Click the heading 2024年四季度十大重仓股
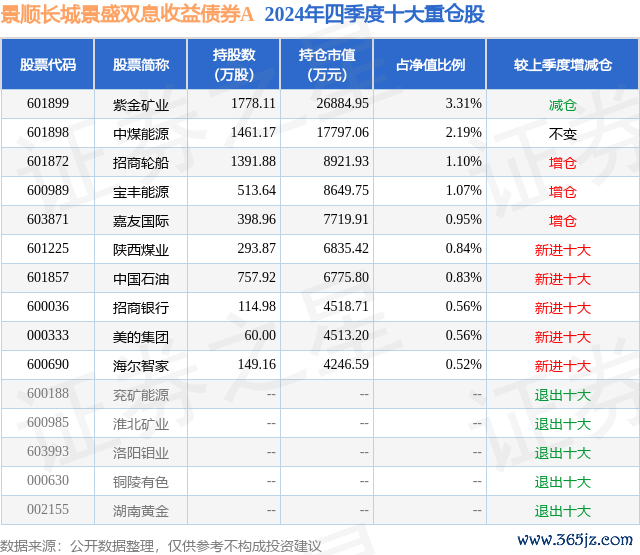This screenshot has width=640, height=555. (374, 14)
